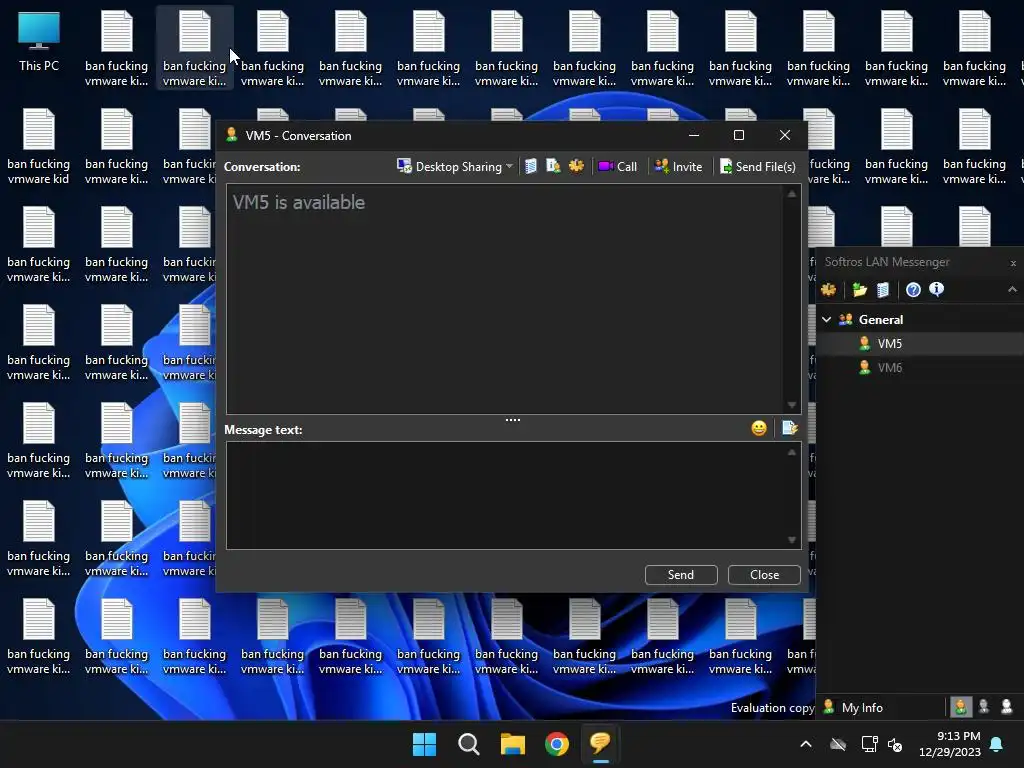
Task: Open message history icon in messenger panel
Action: 883,289
